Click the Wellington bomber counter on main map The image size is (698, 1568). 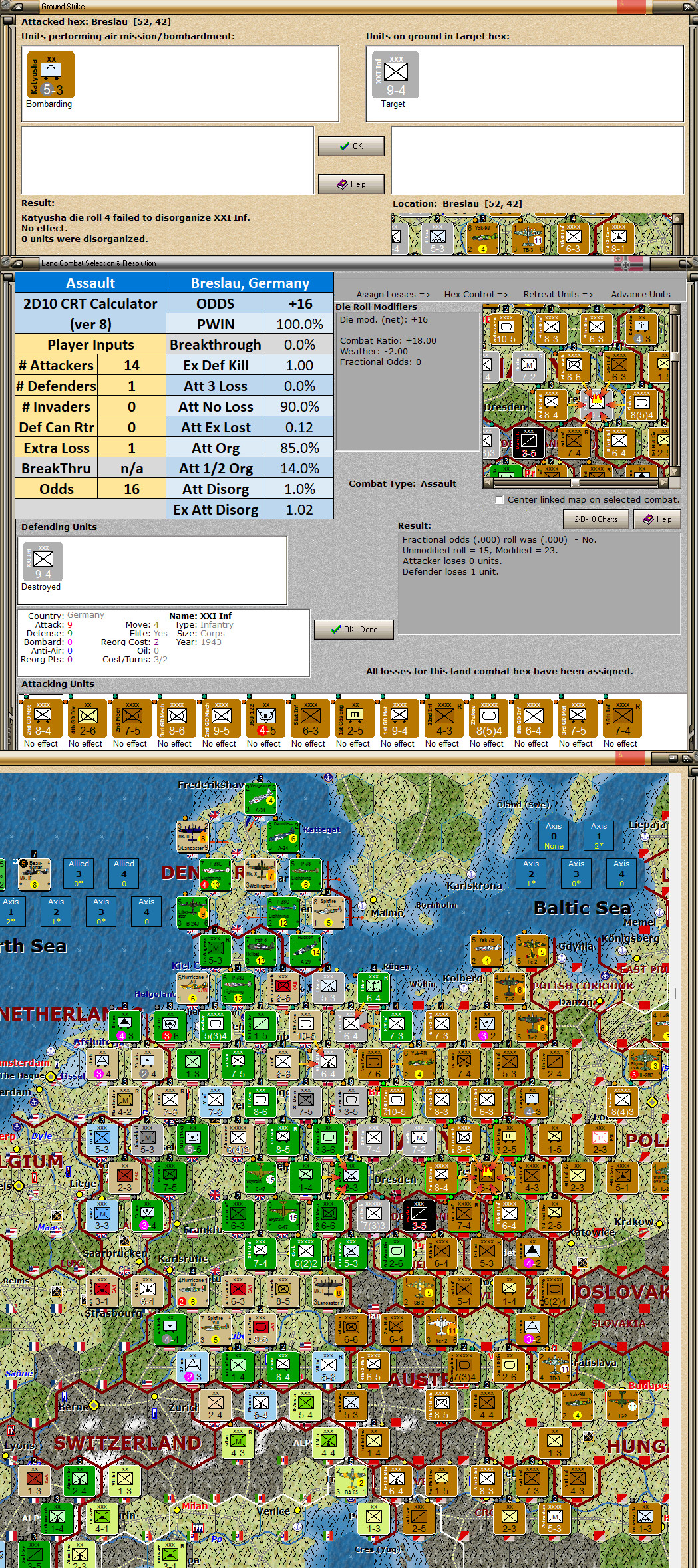point(260,875)
